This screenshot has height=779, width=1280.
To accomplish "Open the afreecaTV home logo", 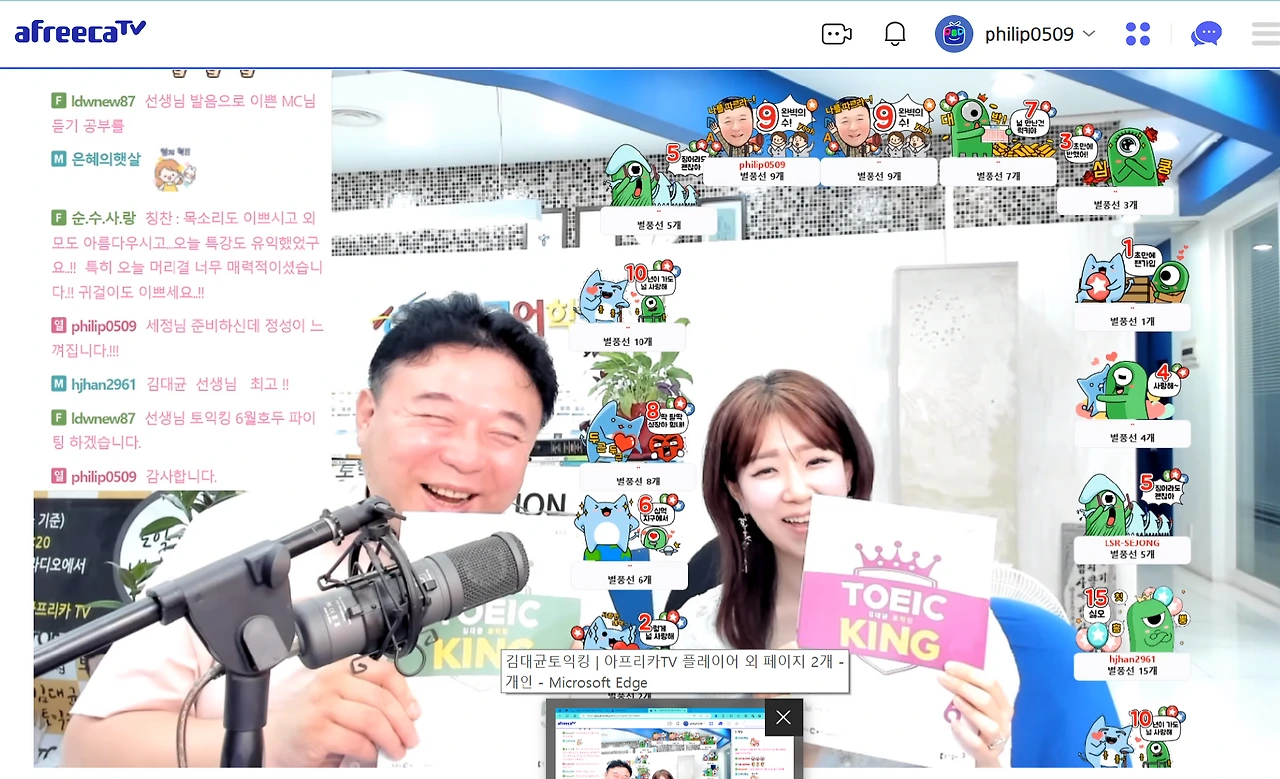I will [80, 32].
